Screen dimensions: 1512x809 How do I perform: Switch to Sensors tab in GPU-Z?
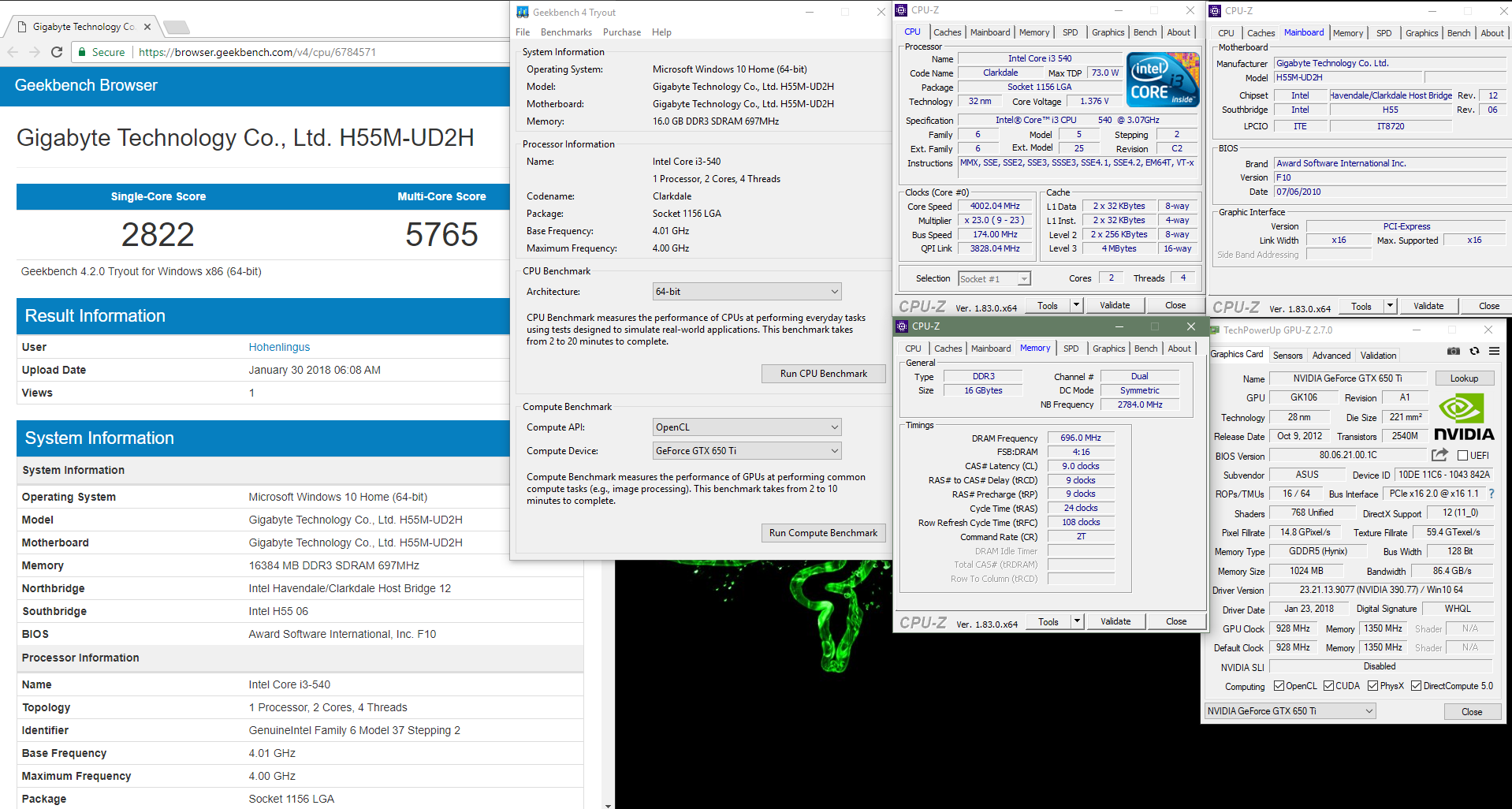(1287, 356)
